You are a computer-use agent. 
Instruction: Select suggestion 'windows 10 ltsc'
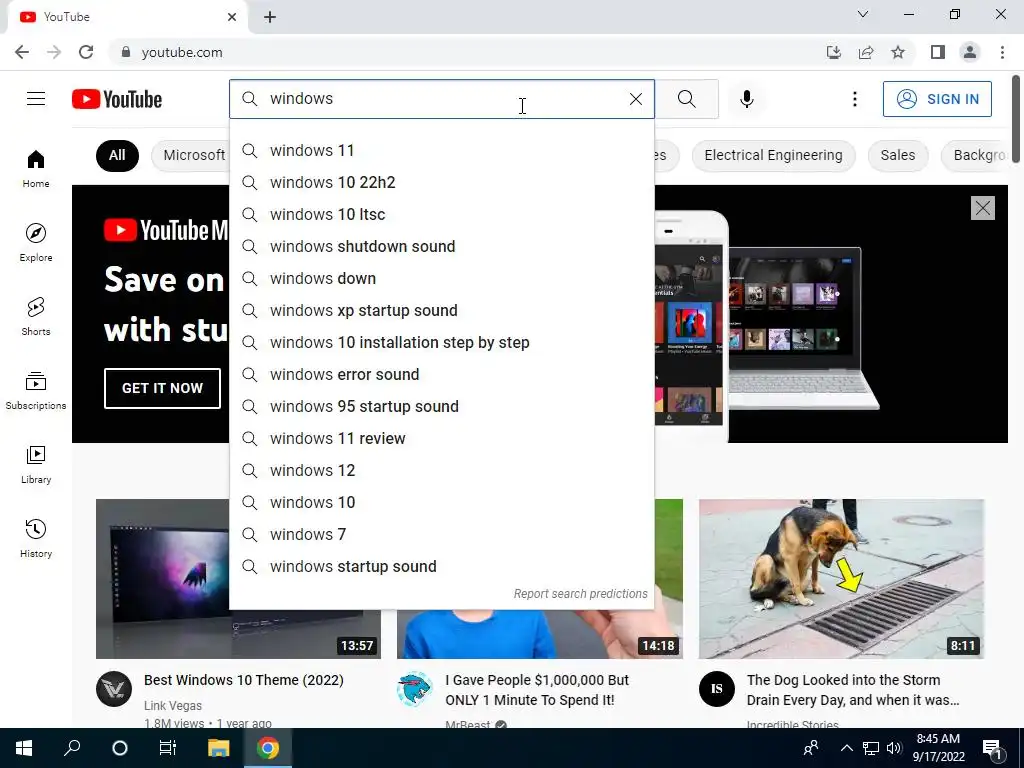[441, 214]
